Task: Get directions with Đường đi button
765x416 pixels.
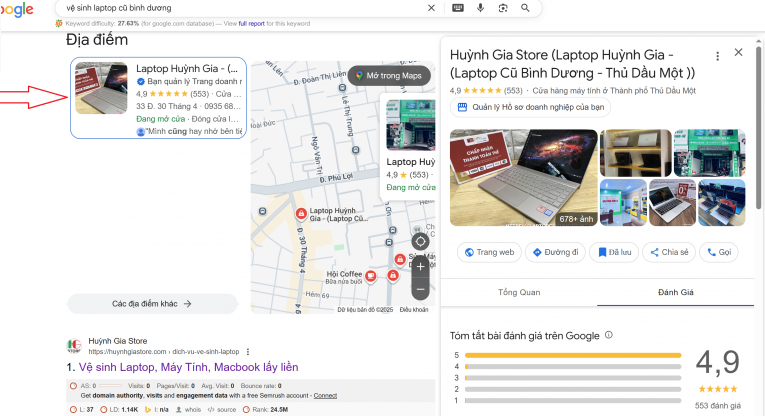Action: 556,252
